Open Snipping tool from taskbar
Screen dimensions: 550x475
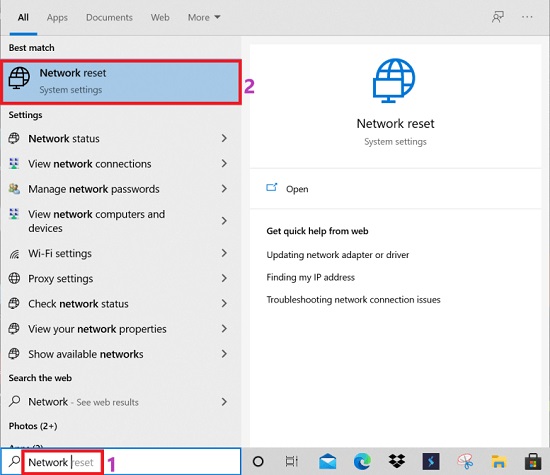point(465,461)
